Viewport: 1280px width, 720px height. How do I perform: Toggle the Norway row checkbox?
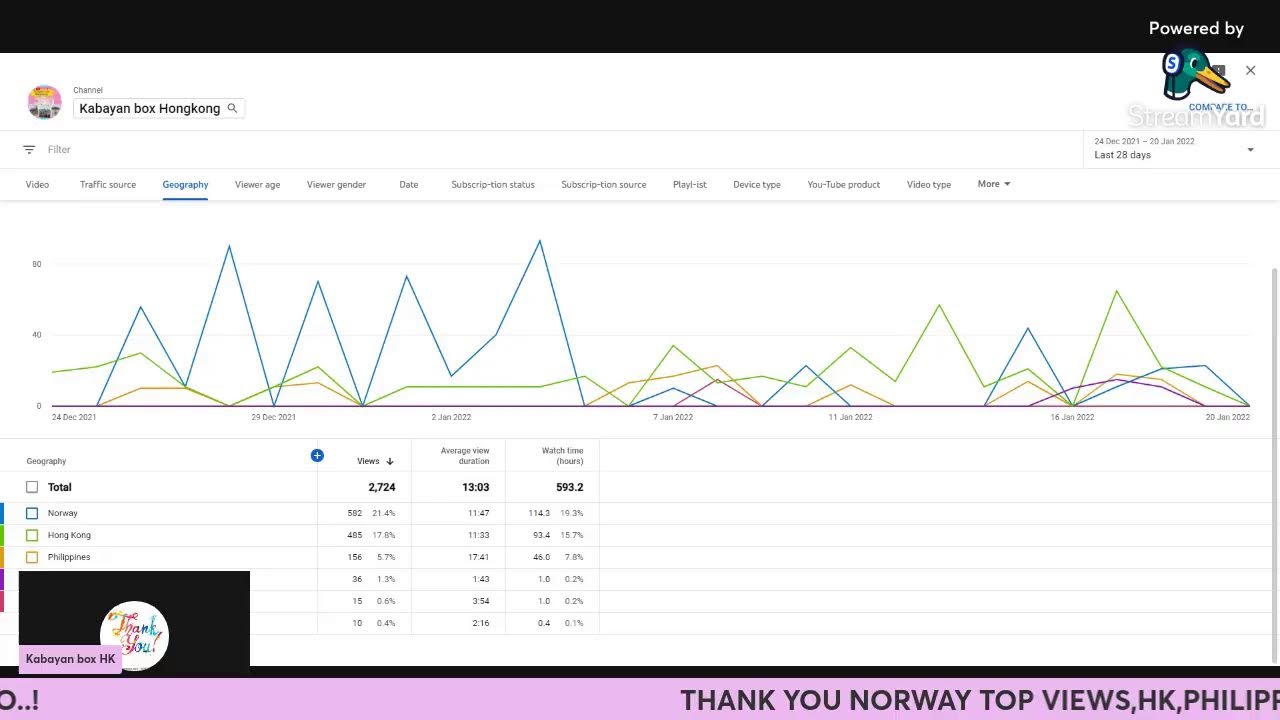(x=32, y=513)
